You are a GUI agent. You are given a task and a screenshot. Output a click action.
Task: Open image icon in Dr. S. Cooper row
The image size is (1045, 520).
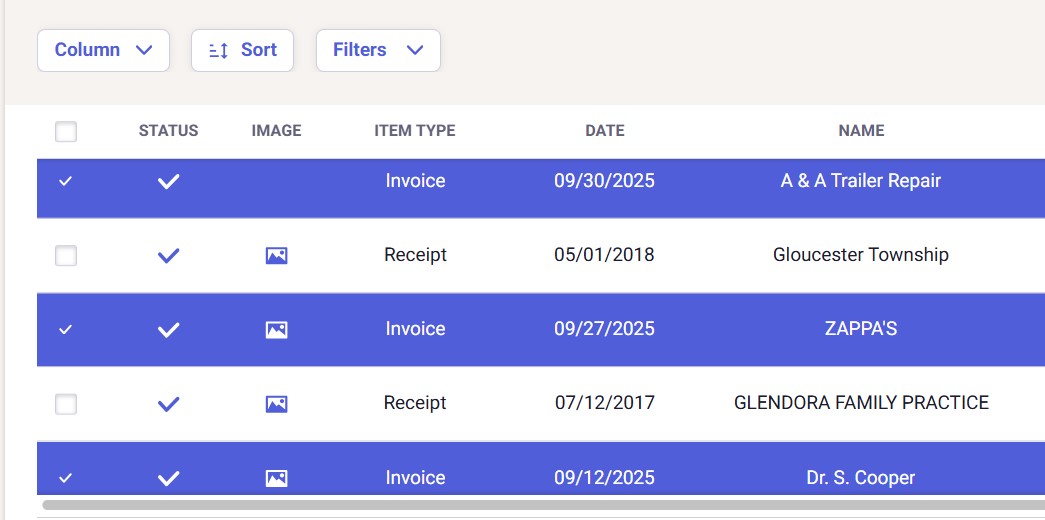point(276,478)
